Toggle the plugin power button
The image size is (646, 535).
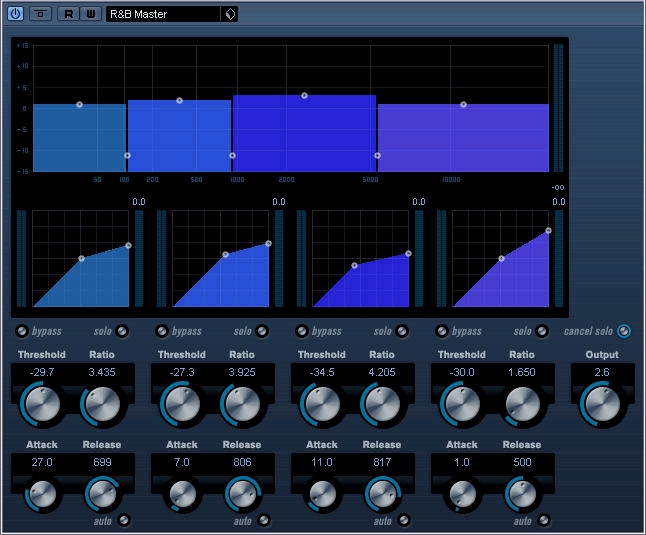pyautogui.click(x=15, y=14)
